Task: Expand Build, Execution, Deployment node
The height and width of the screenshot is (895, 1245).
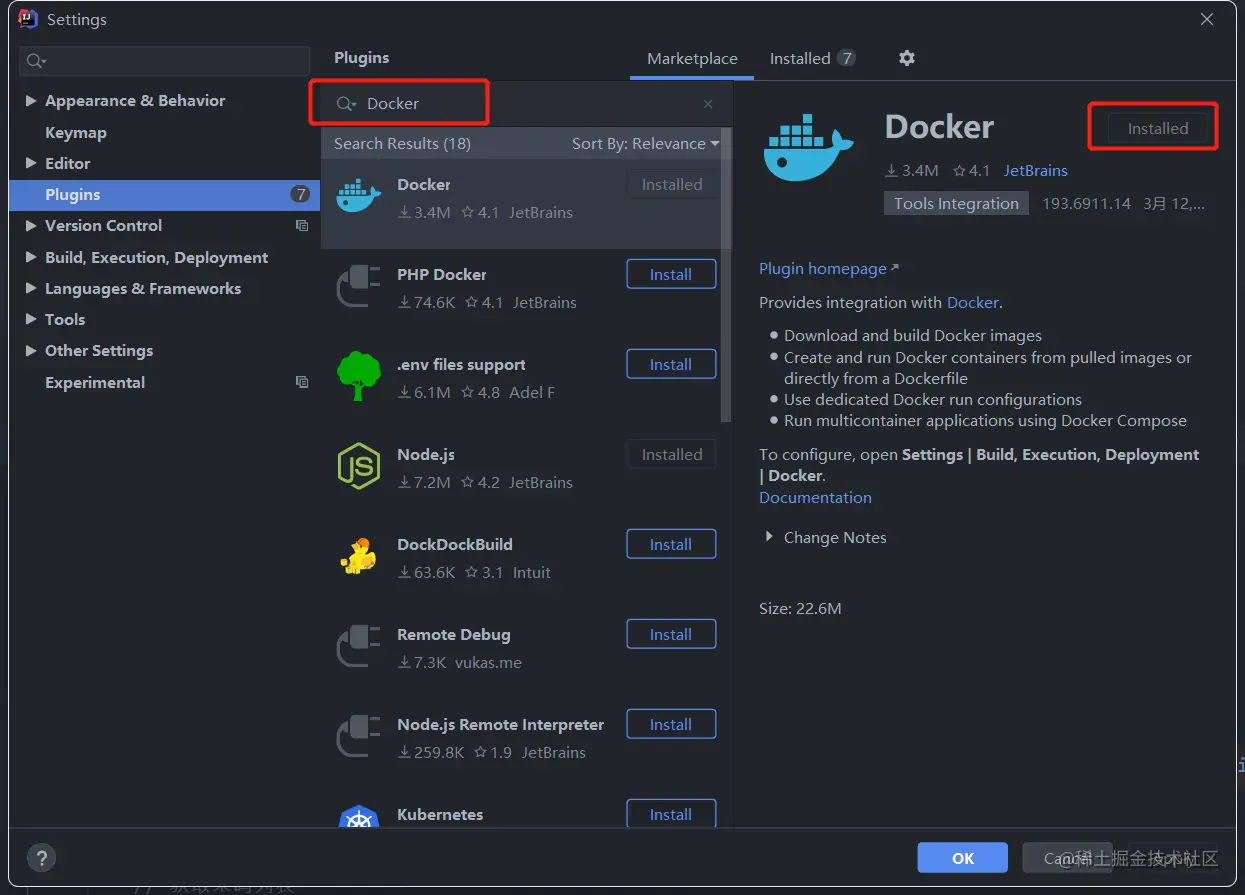Action: pyautogui.click(x=31, y=257)
